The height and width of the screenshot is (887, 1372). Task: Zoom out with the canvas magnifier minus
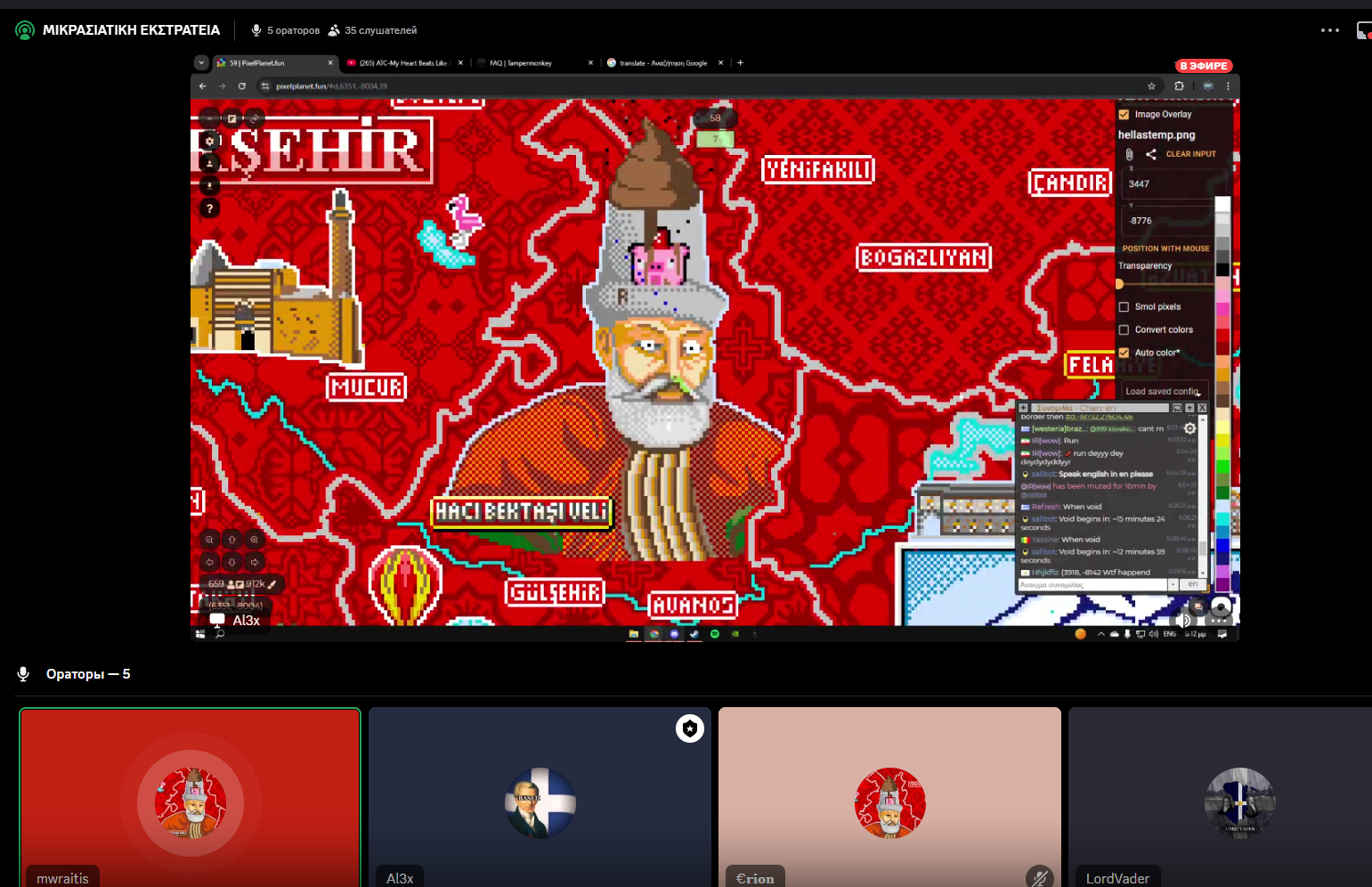coord(209,540)
